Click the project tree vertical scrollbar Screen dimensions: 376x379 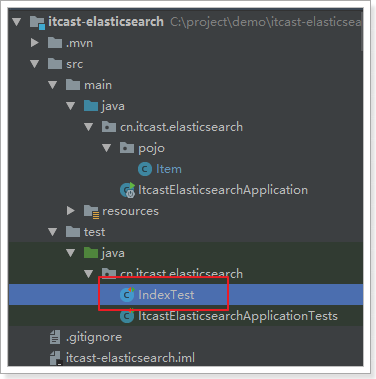[361, 33]
